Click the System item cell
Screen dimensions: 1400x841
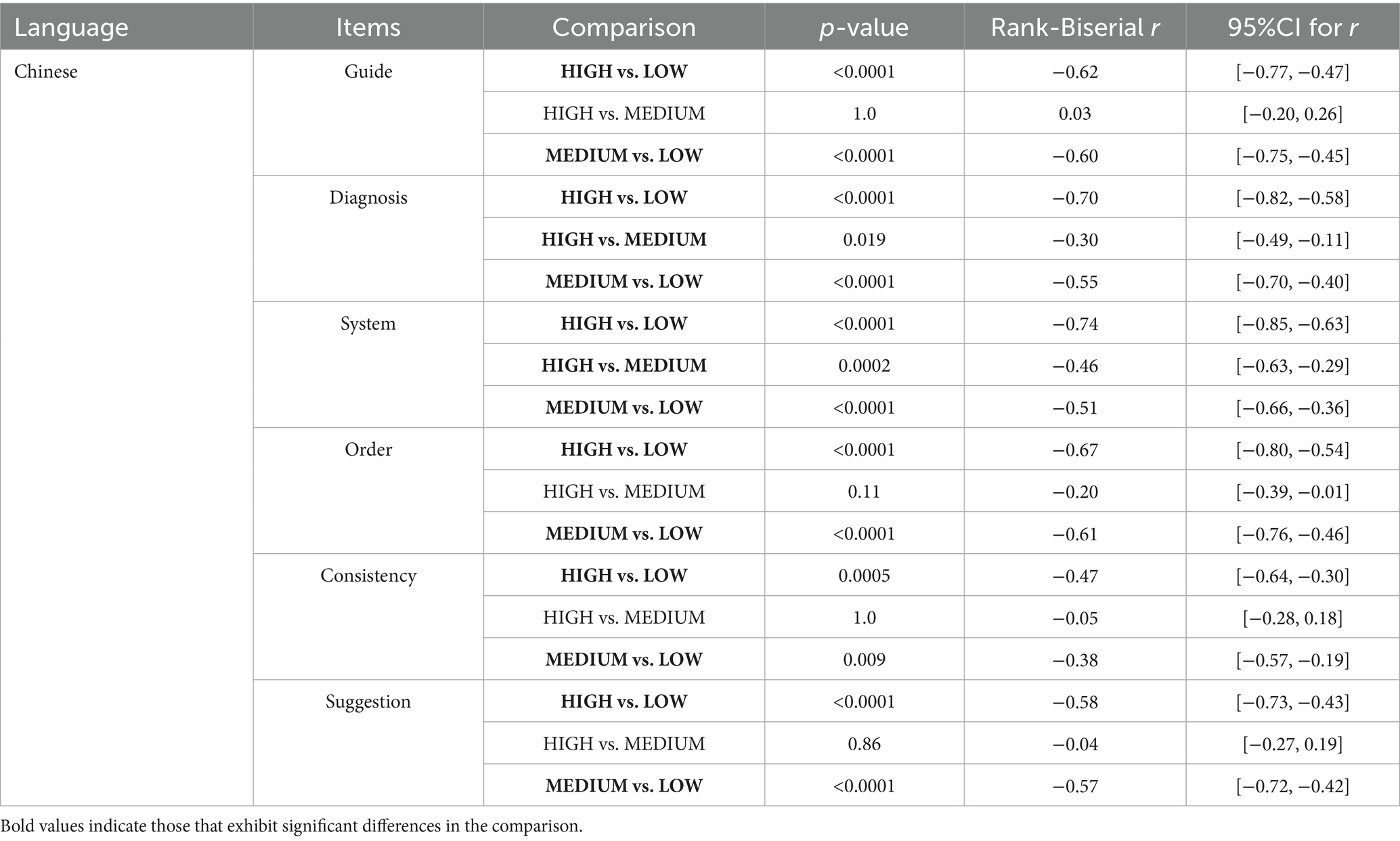click(368, 324)
